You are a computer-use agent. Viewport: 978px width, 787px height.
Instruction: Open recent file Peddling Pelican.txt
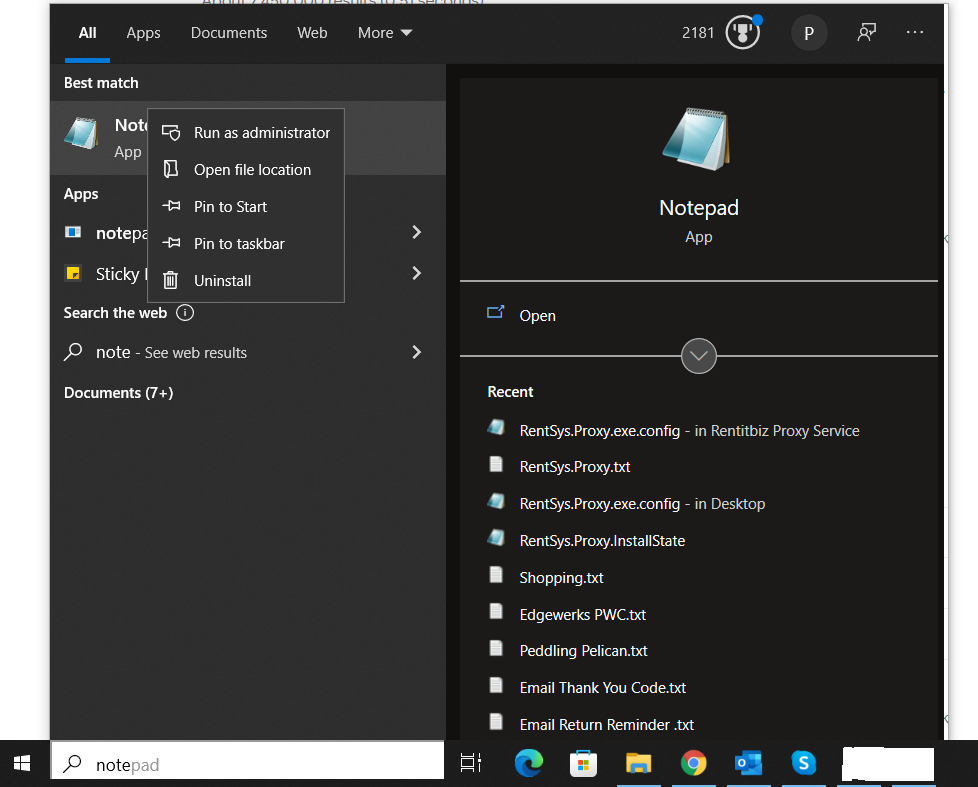pyautogui.click(x=583, y=650)
